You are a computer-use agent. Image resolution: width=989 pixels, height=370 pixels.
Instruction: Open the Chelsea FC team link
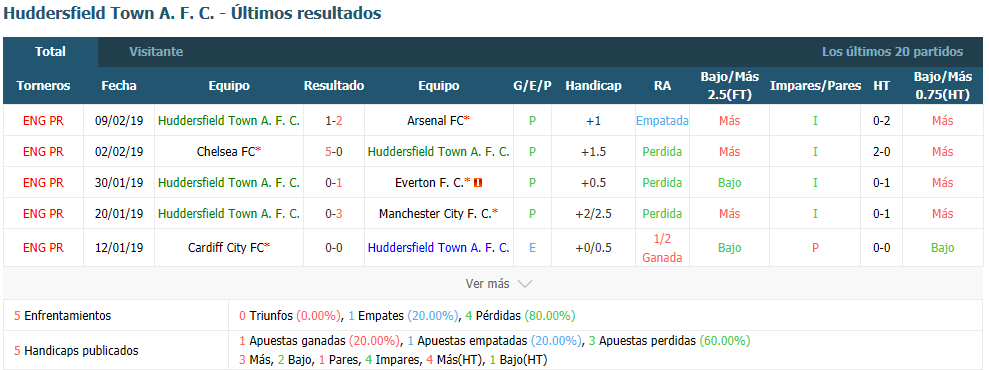click(226, 152)
